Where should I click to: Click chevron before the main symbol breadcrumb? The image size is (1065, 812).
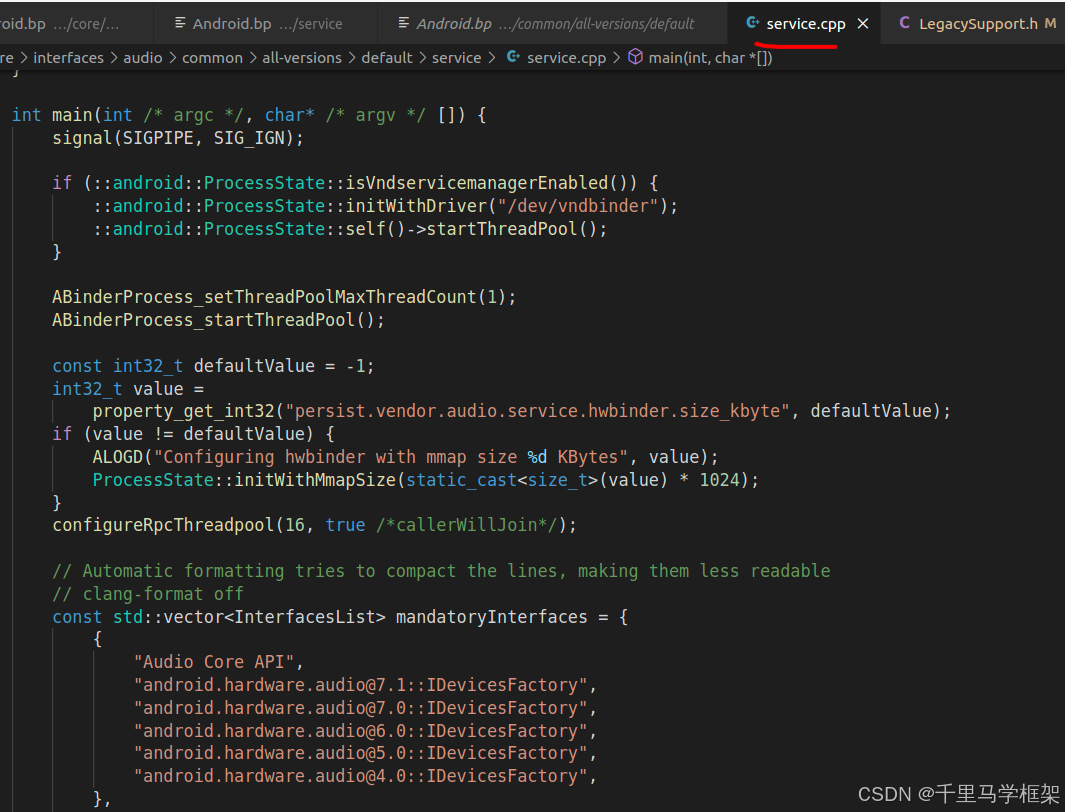pos(616,58)
